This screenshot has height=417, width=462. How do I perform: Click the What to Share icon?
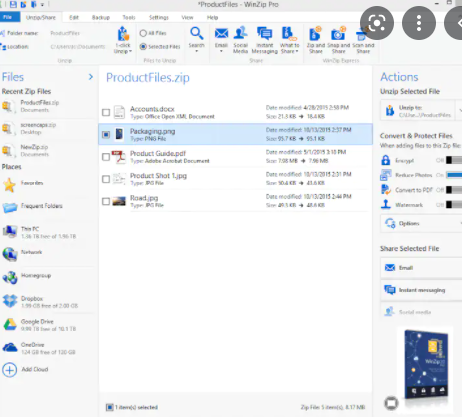click(x=289, y=33)
